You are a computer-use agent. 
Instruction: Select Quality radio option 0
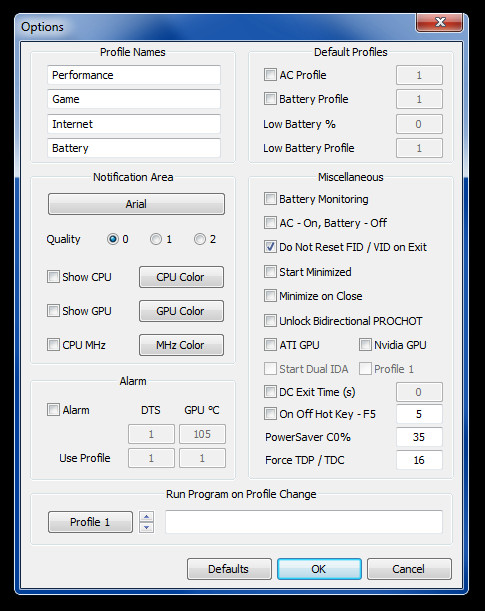pos(113,239)
